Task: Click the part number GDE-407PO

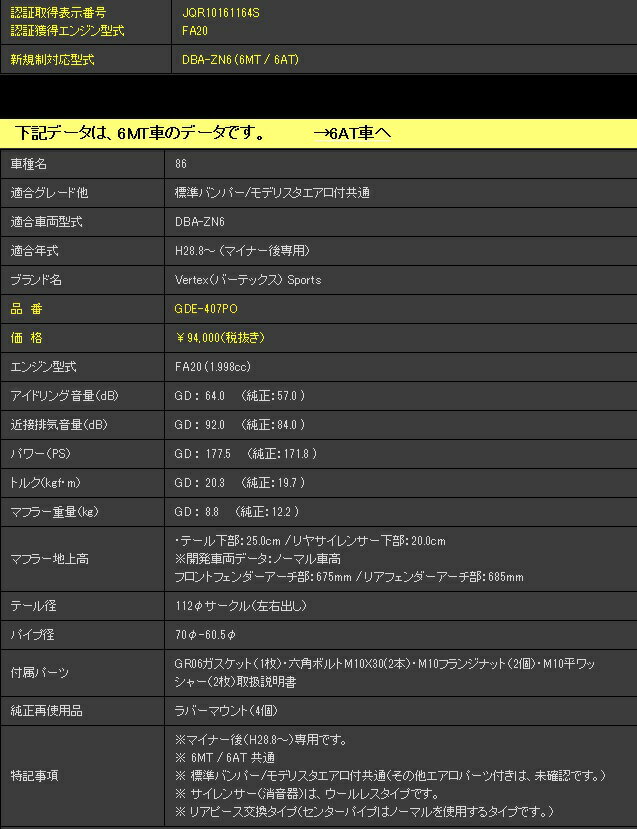Action: pyautogui.click(x=206, y=309)
